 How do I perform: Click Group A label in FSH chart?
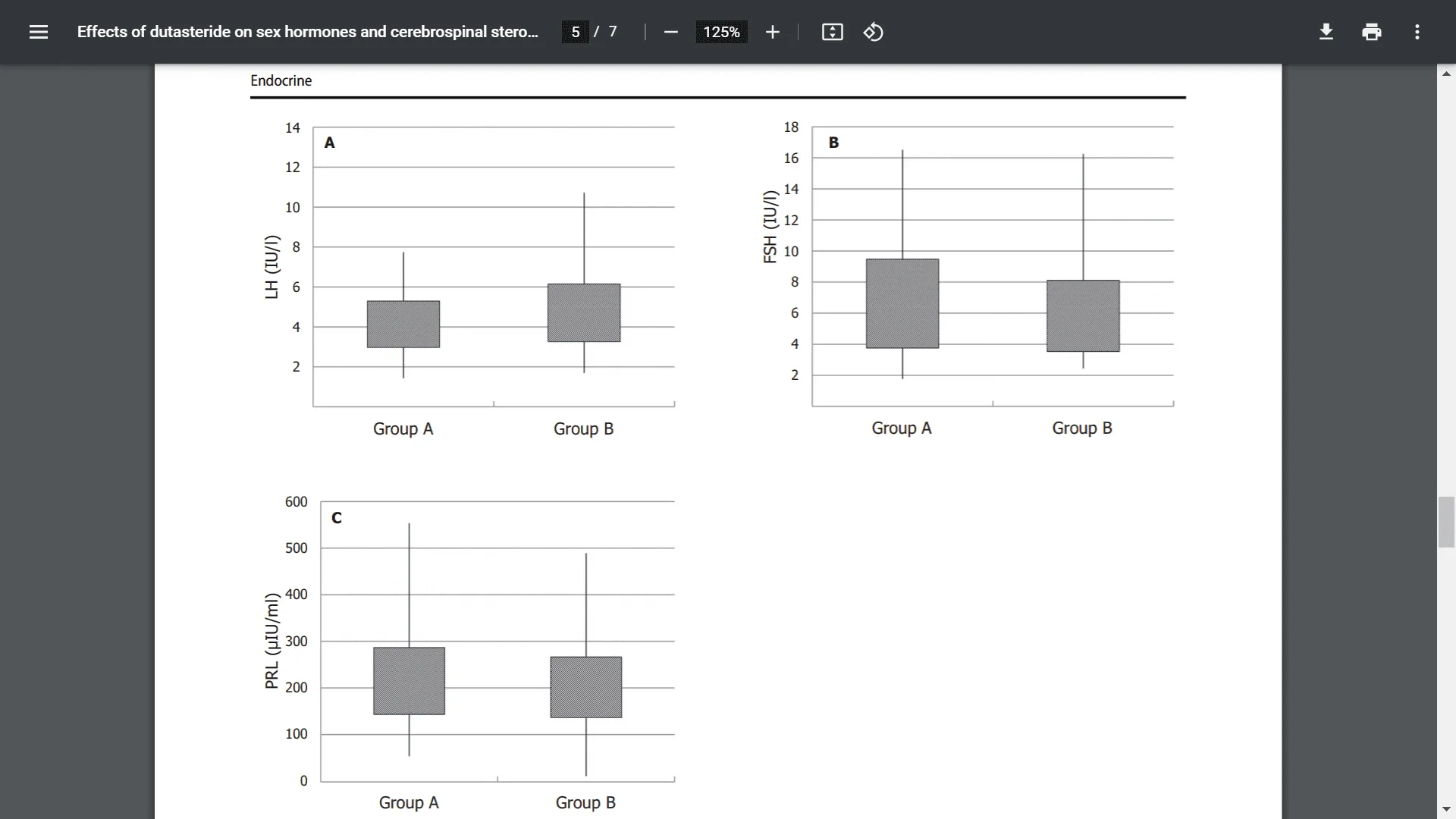(x=901, y=428)
